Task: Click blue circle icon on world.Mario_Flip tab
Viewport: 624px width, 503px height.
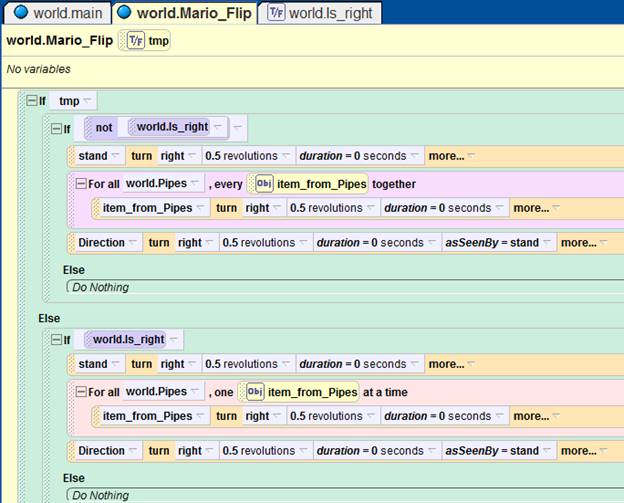Action: tap(124, 12)
